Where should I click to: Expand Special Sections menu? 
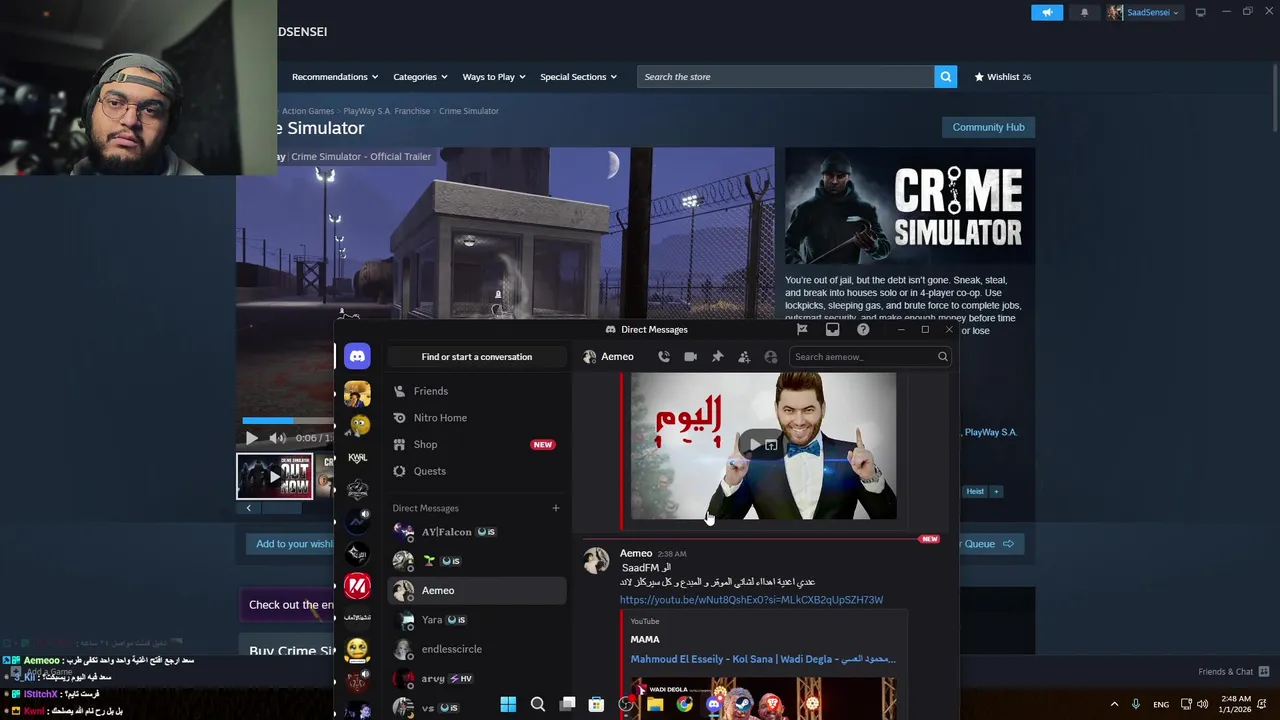pos(579,77)
